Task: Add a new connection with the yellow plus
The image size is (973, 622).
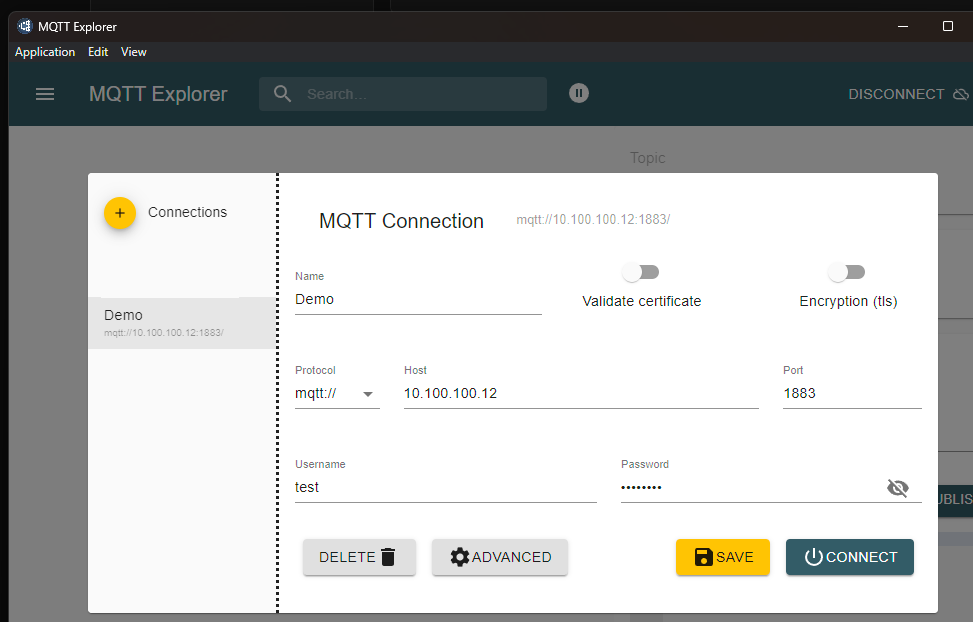Action: 120,213
